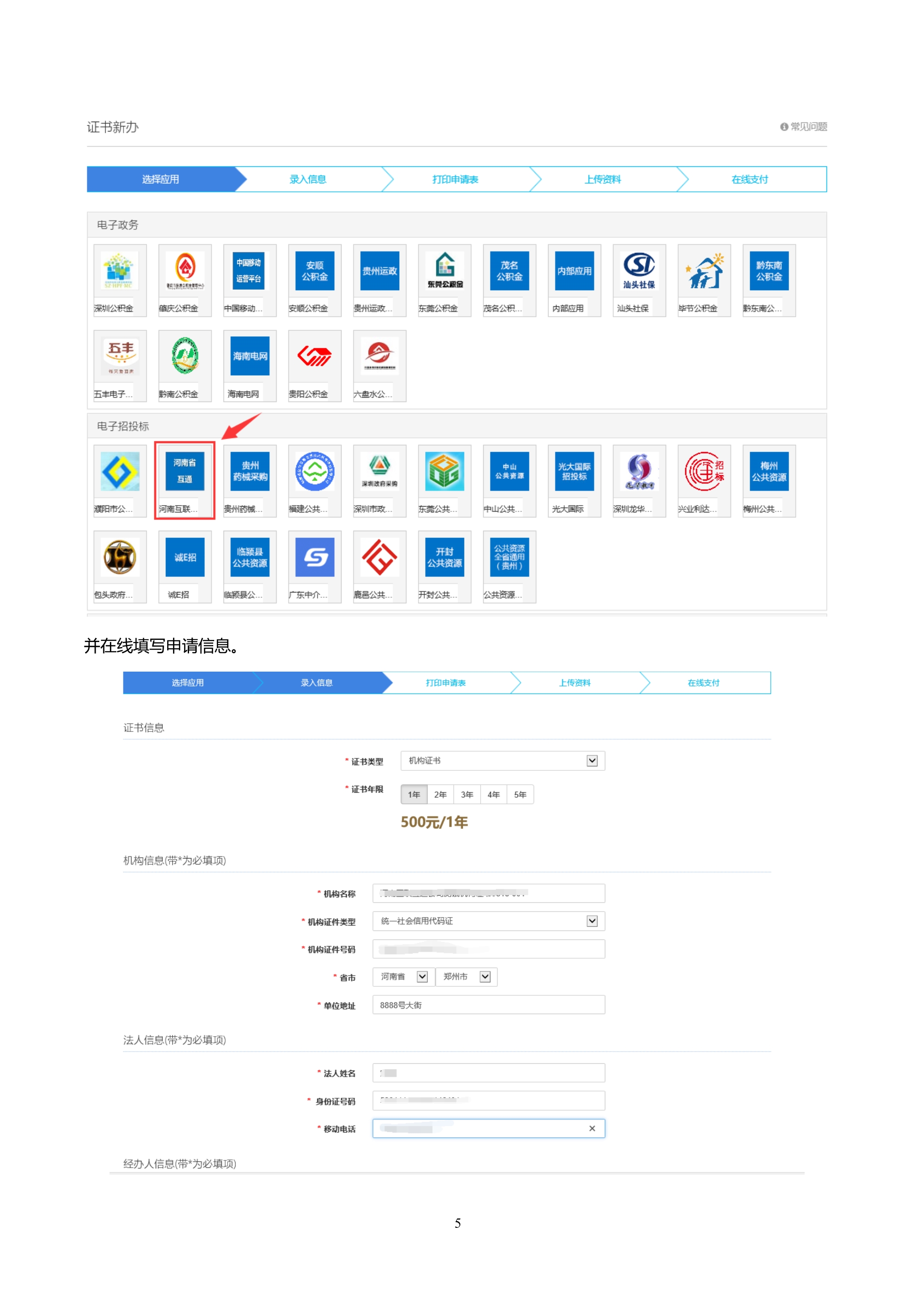This screenshot has width=924, height=1307.
Task: Pick the 安顺公积金 application tile
Action: (x=315, y=280)
